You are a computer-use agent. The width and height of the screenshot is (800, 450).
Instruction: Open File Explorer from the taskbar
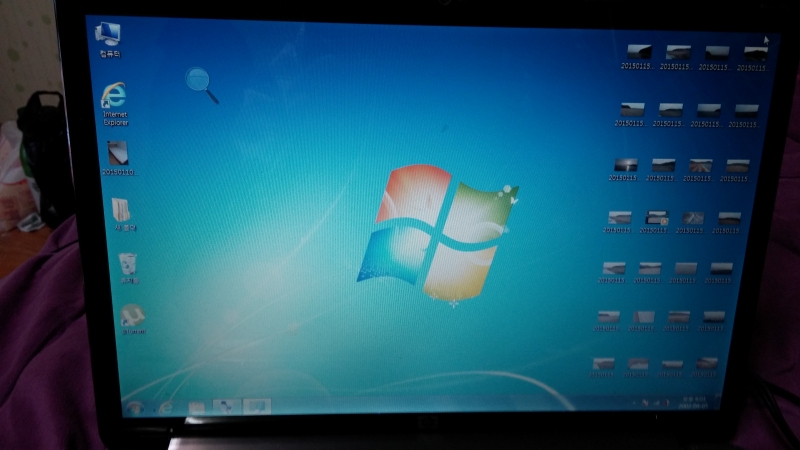(x=197, y=407)
